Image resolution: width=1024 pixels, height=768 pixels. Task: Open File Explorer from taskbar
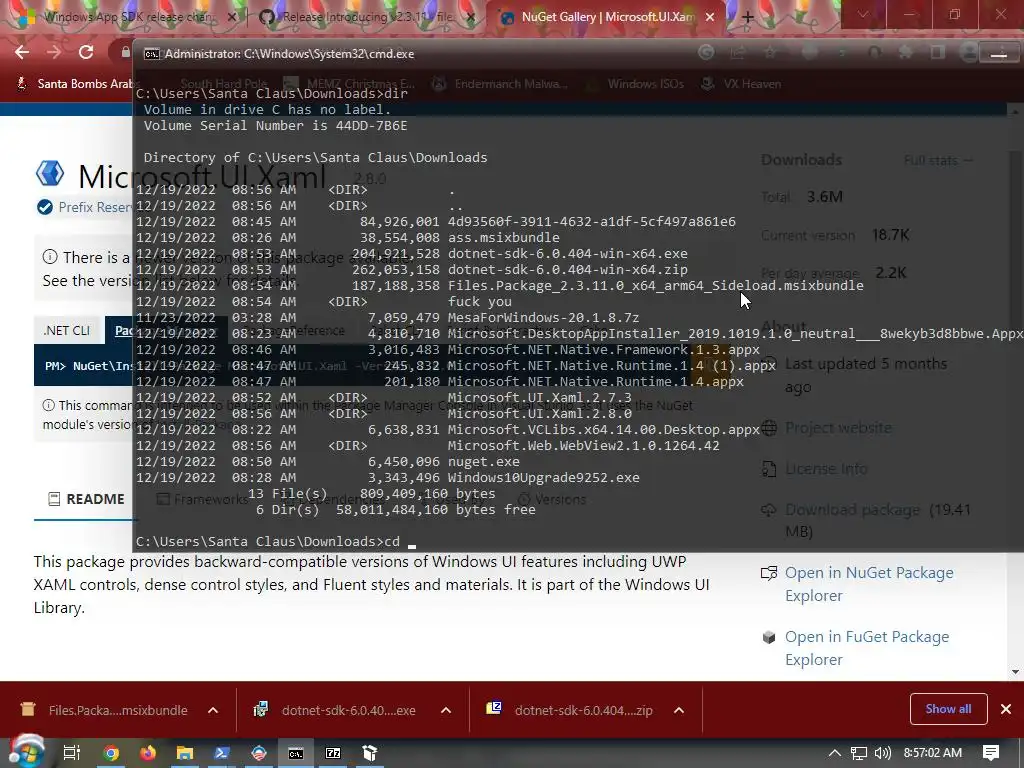185,753
